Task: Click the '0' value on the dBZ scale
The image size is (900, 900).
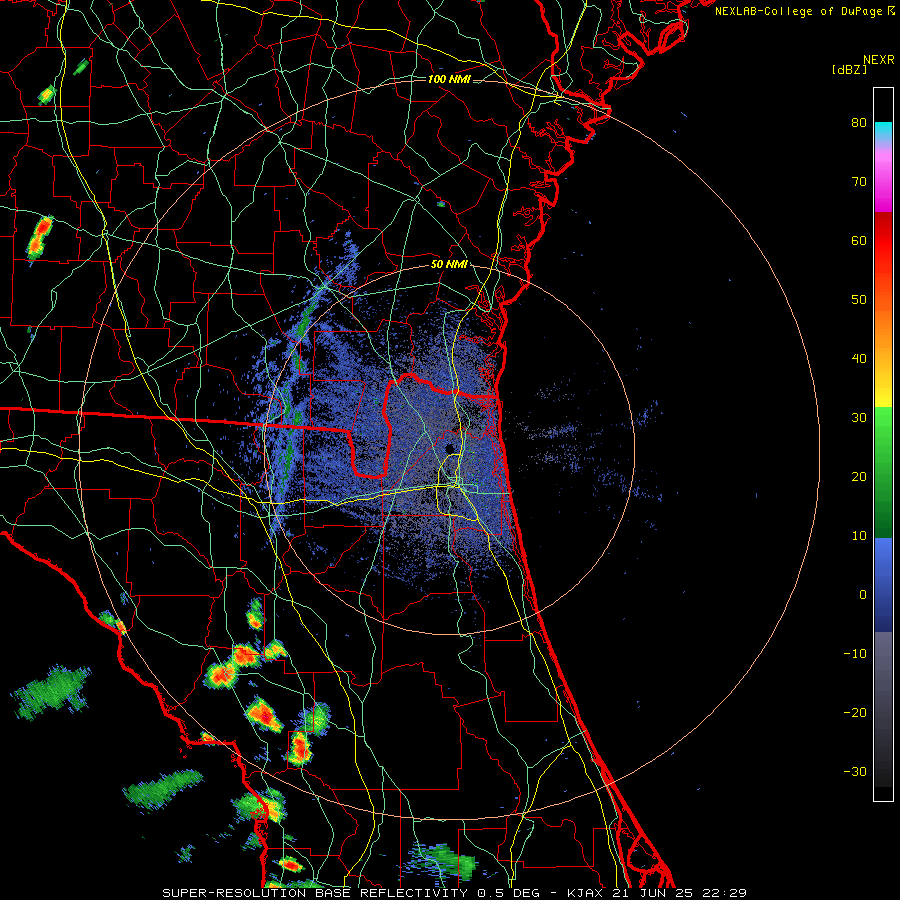Action: (x=863, y=595)
